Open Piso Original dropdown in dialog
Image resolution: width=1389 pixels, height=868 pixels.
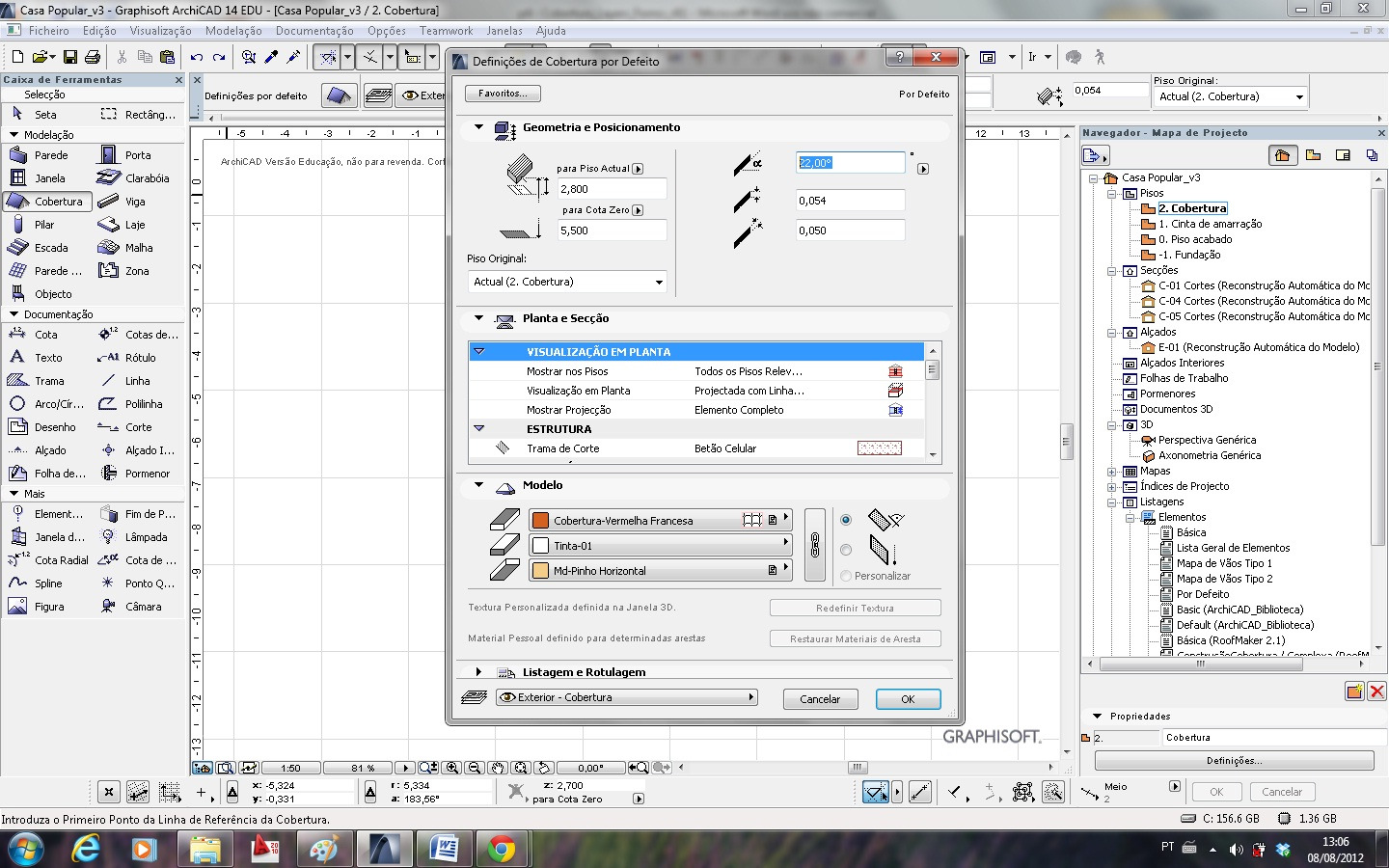(x=567, y=282)
